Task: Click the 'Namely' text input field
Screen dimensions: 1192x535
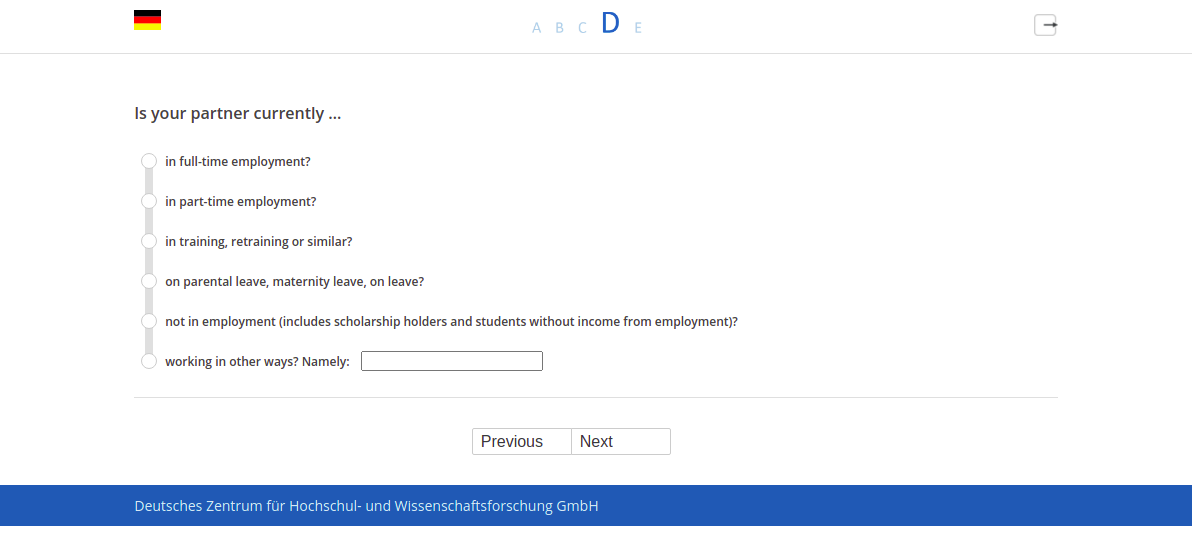Action: point(452,361)
